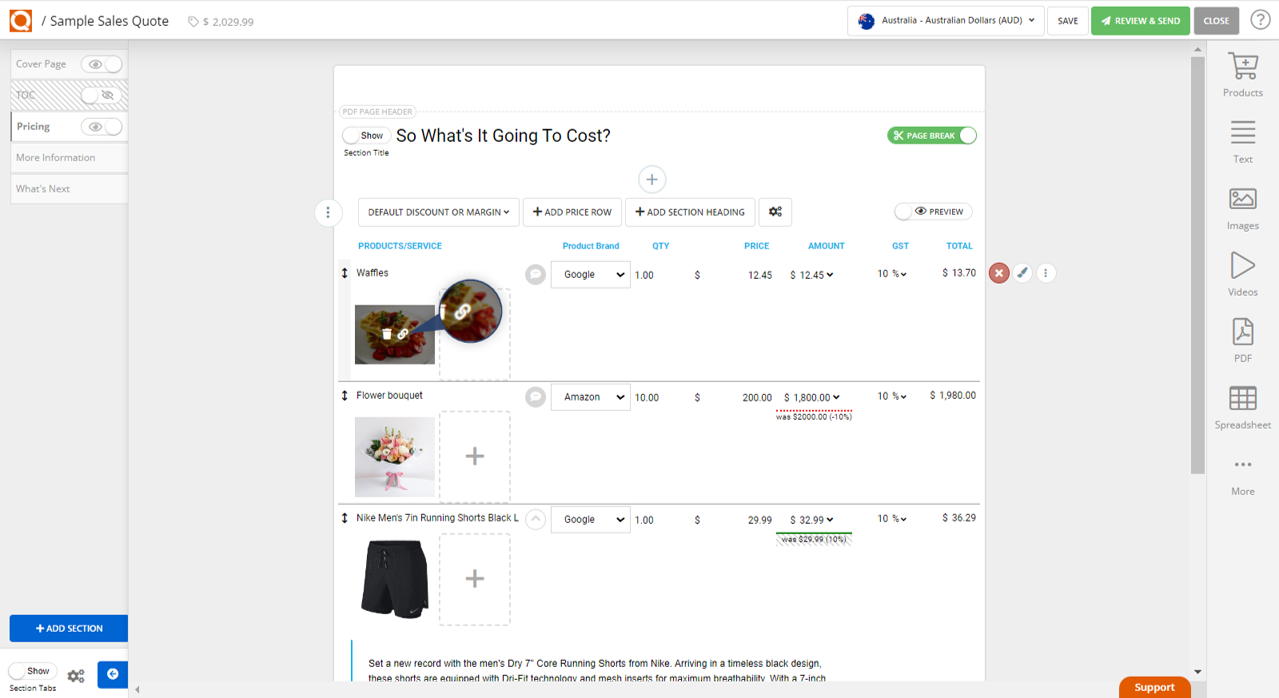Click the Add Price Row button
Screen dimensions: 1279x698
tap(572, 212)
